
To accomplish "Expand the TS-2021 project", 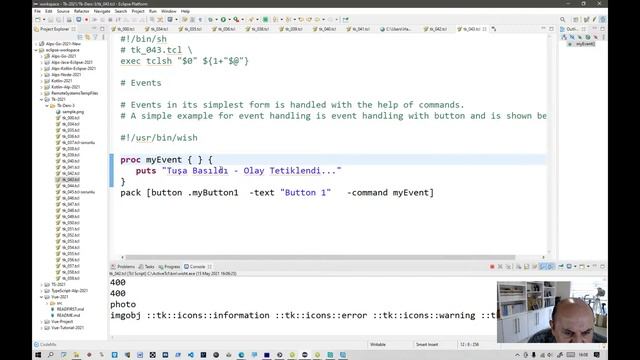I will click(42, 284).
